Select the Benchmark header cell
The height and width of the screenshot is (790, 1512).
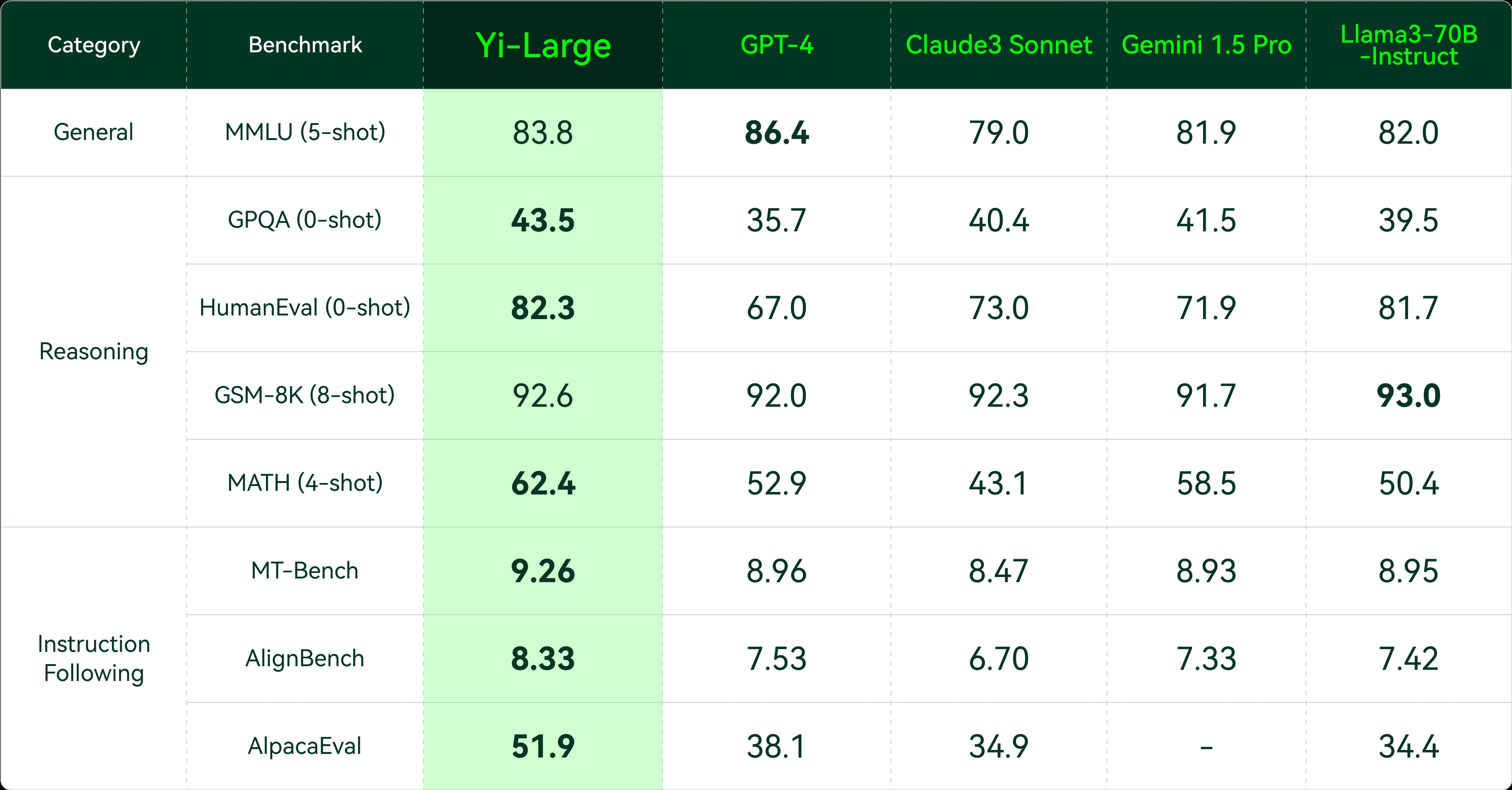[305, 45]
